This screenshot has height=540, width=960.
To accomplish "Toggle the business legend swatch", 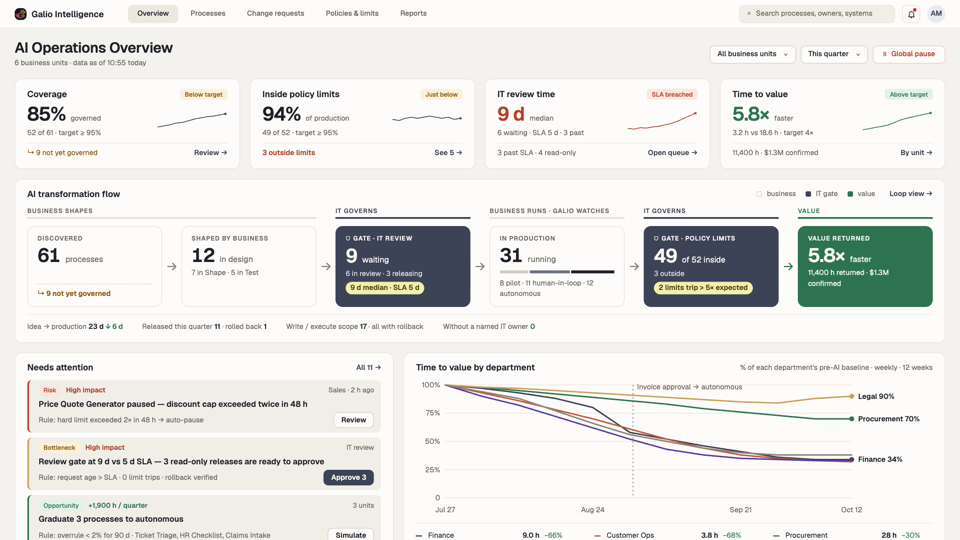I will (759, 194).
